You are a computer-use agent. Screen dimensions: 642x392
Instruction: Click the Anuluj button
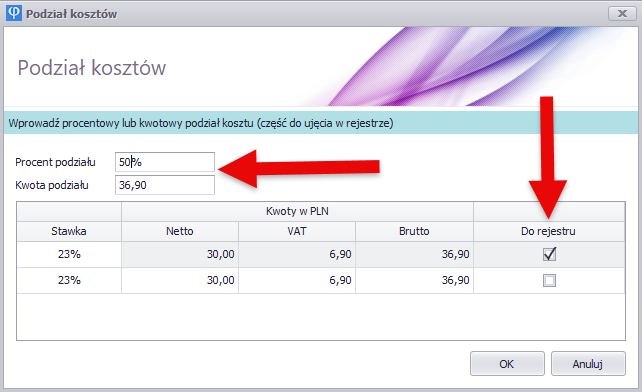click(x=588, y=363)
